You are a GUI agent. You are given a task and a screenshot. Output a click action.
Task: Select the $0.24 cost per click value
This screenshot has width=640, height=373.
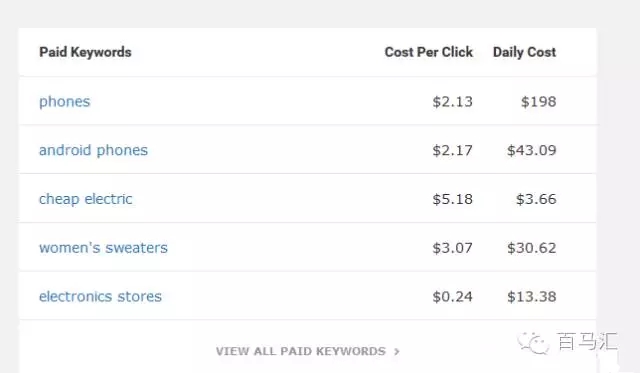453,296
